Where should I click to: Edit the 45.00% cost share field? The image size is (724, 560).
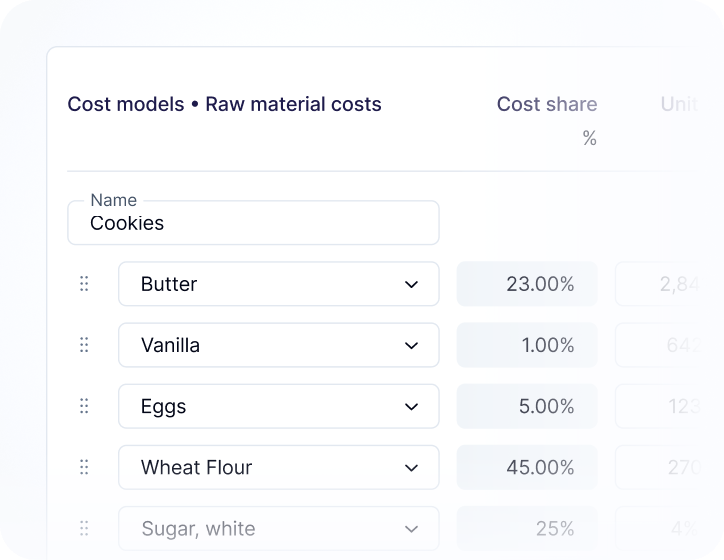[527, 467]
